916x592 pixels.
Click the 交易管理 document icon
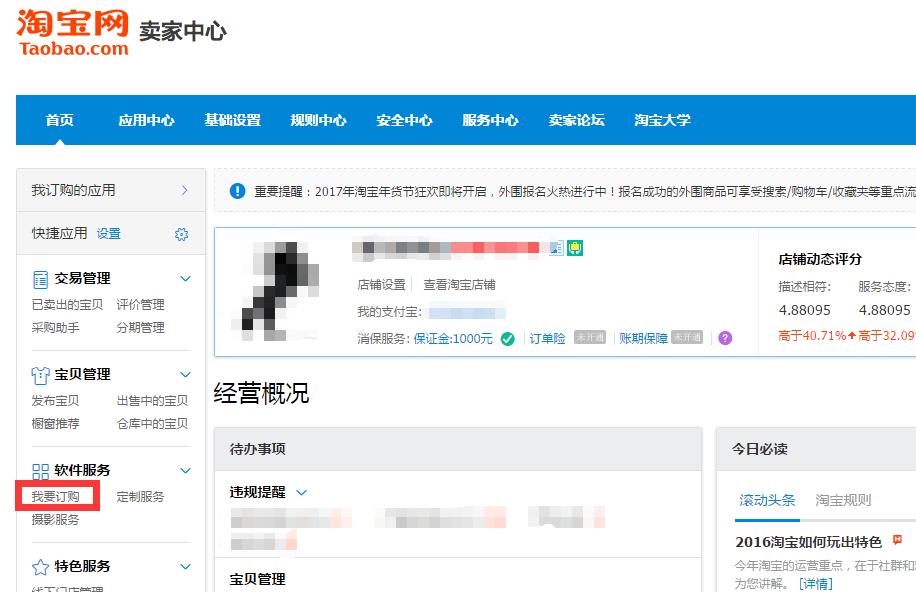pyautogui.click(x=41, y=278)
